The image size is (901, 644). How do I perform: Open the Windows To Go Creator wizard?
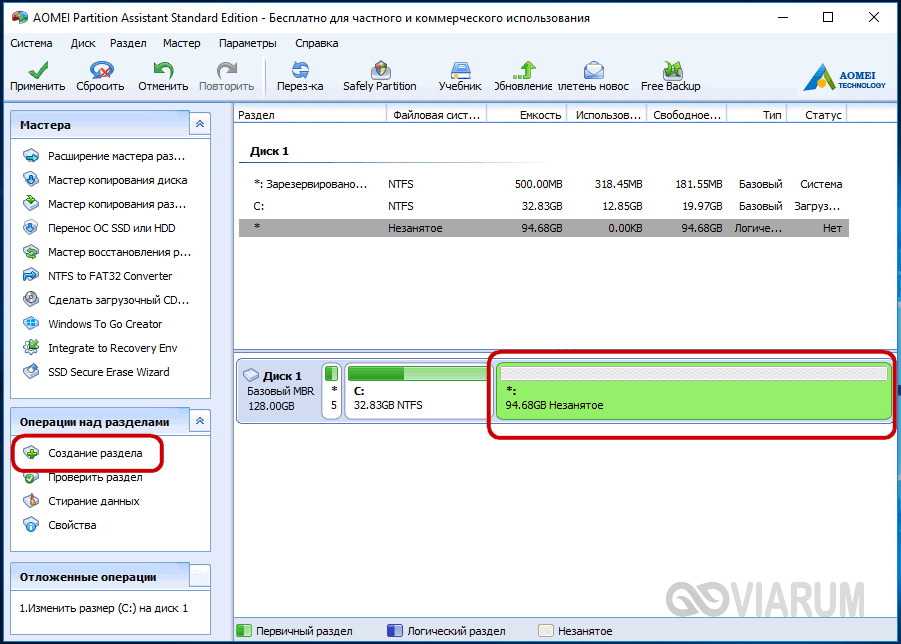105,324
